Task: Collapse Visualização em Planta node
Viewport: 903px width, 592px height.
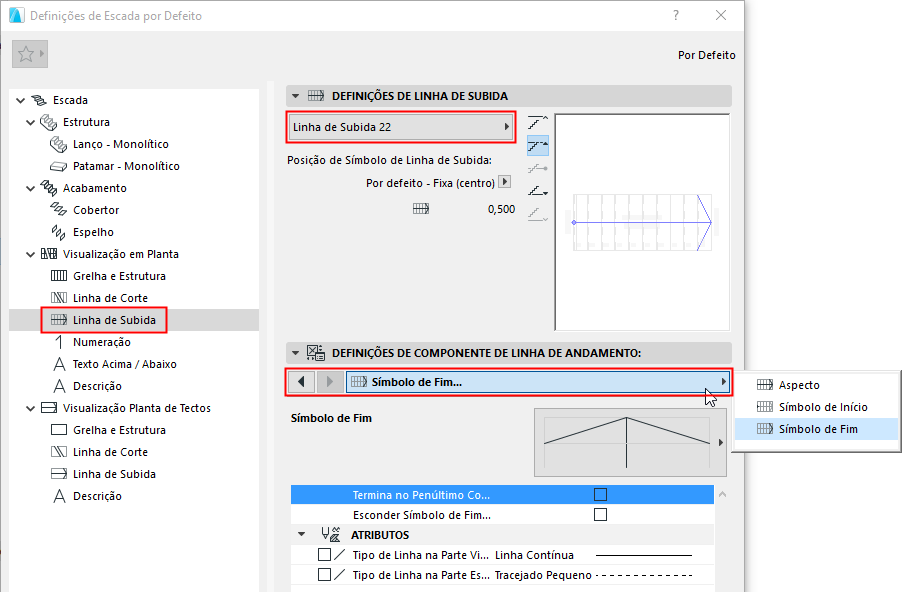Action: (31, 254)
